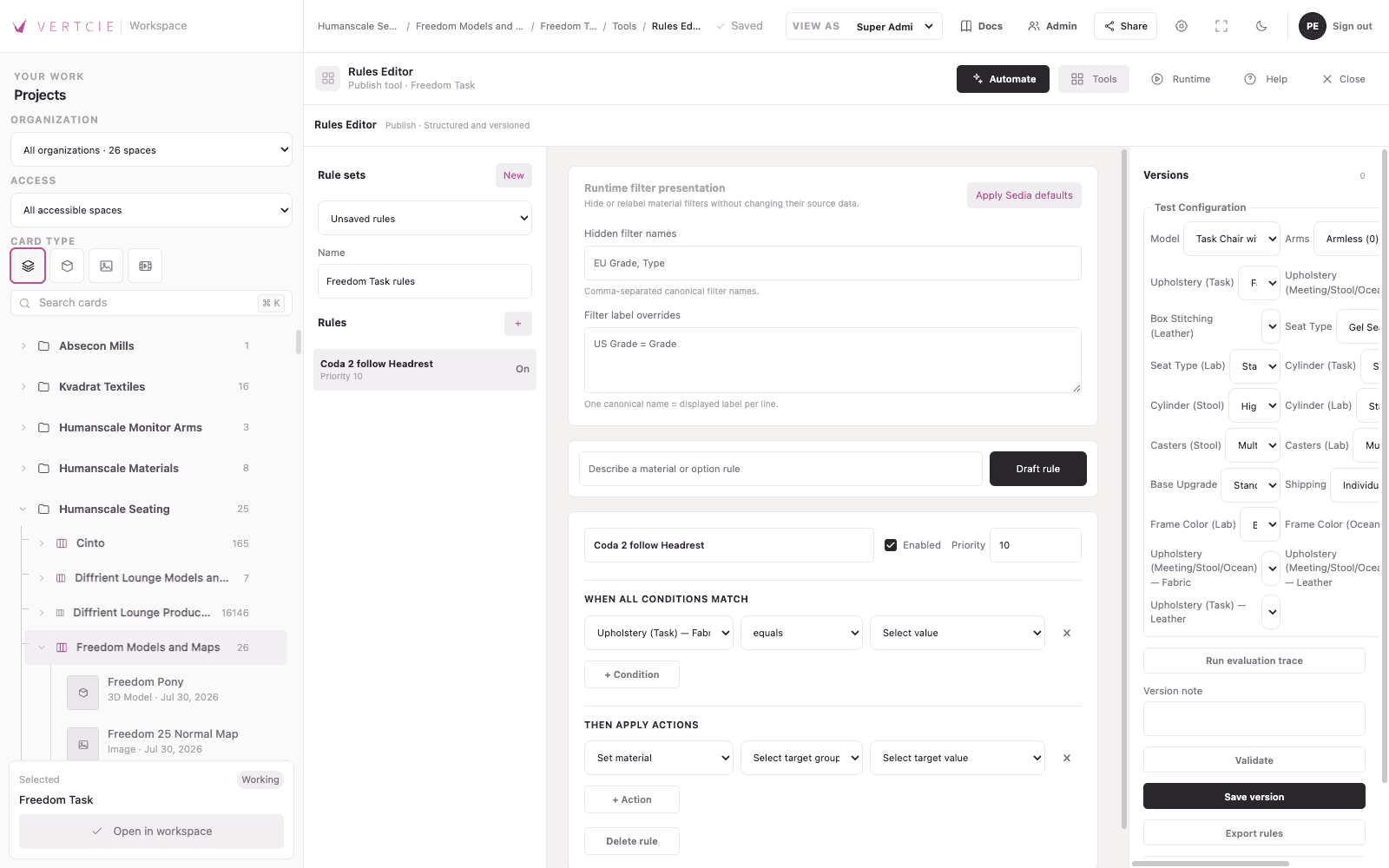Click the New rule set button
This screenshot has width=1389, height=868.
coord(514,175)
